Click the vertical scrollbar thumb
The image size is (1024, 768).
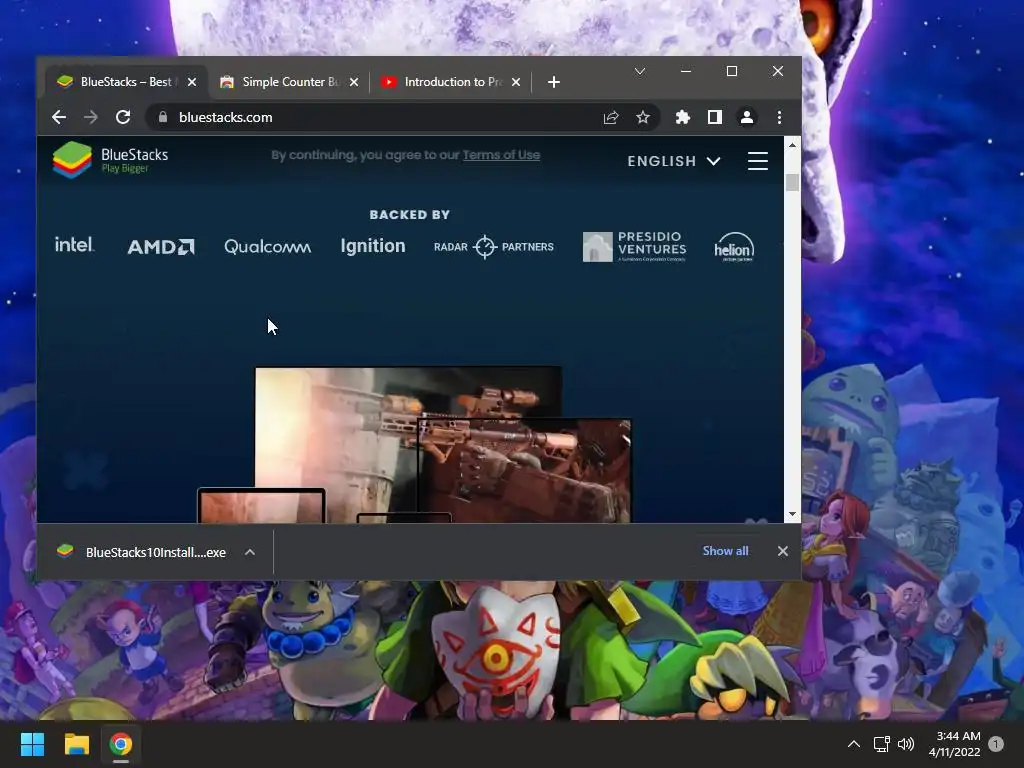pyautogui.click(x=792, y=183)
